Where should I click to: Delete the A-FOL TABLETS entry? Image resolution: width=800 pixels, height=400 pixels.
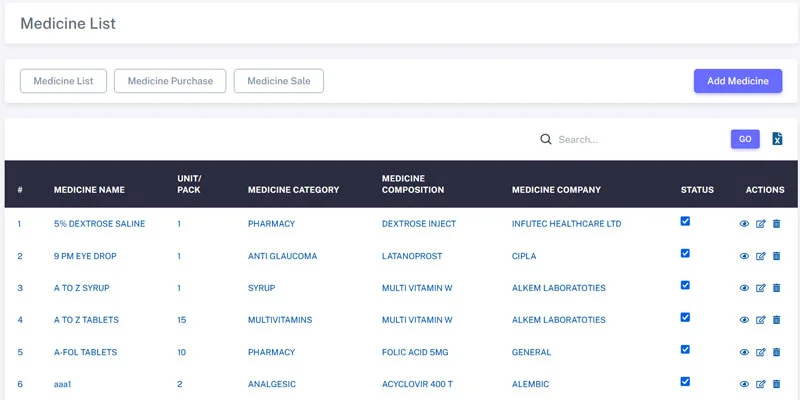point(777,352)
